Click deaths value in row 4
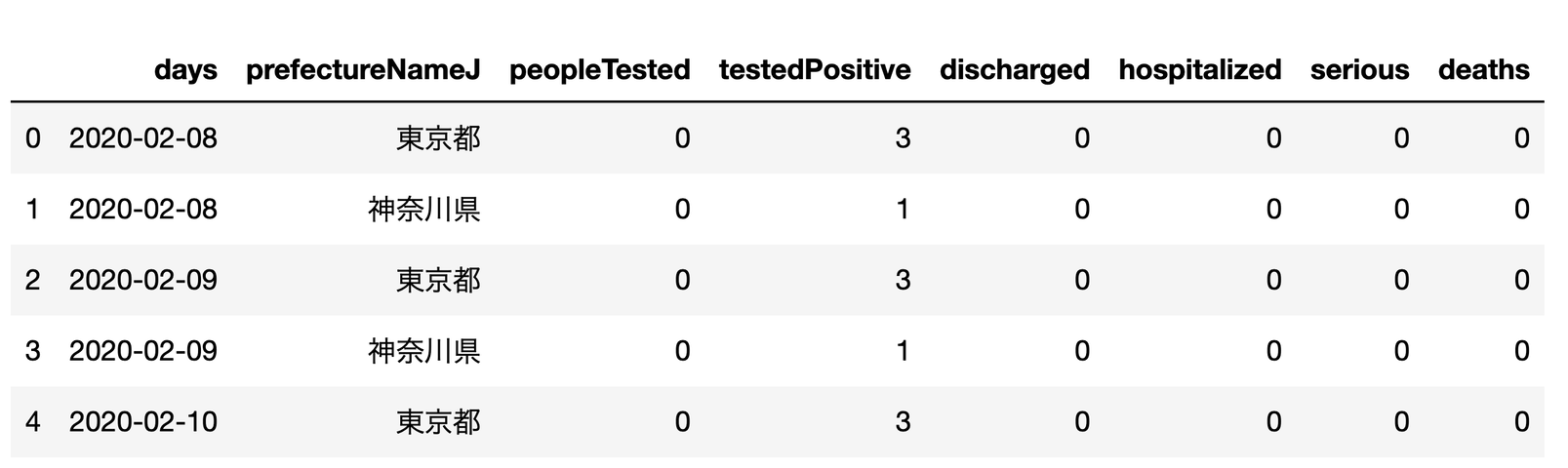The height and width of the screenshot is (468, 1568). tap(1521, 422)
